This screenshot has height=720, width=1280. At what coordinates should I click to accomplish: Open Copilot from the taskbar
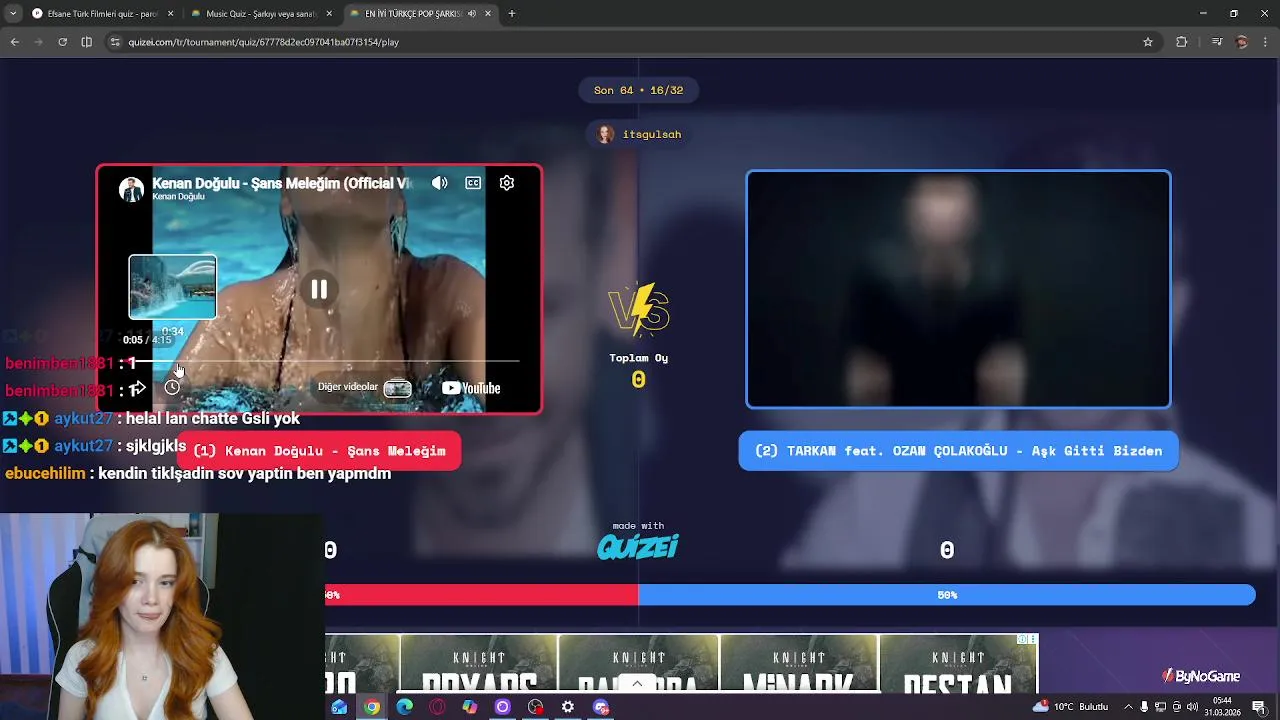coord(470,707)
